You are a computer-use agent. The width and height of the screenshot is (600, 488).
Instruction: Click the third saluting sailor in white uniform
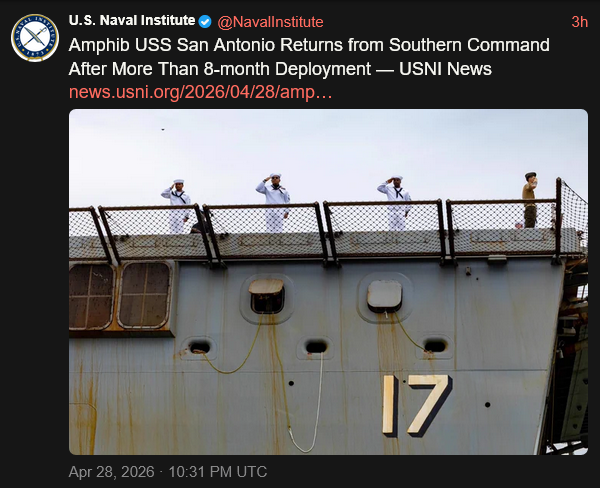pos(395,203)
